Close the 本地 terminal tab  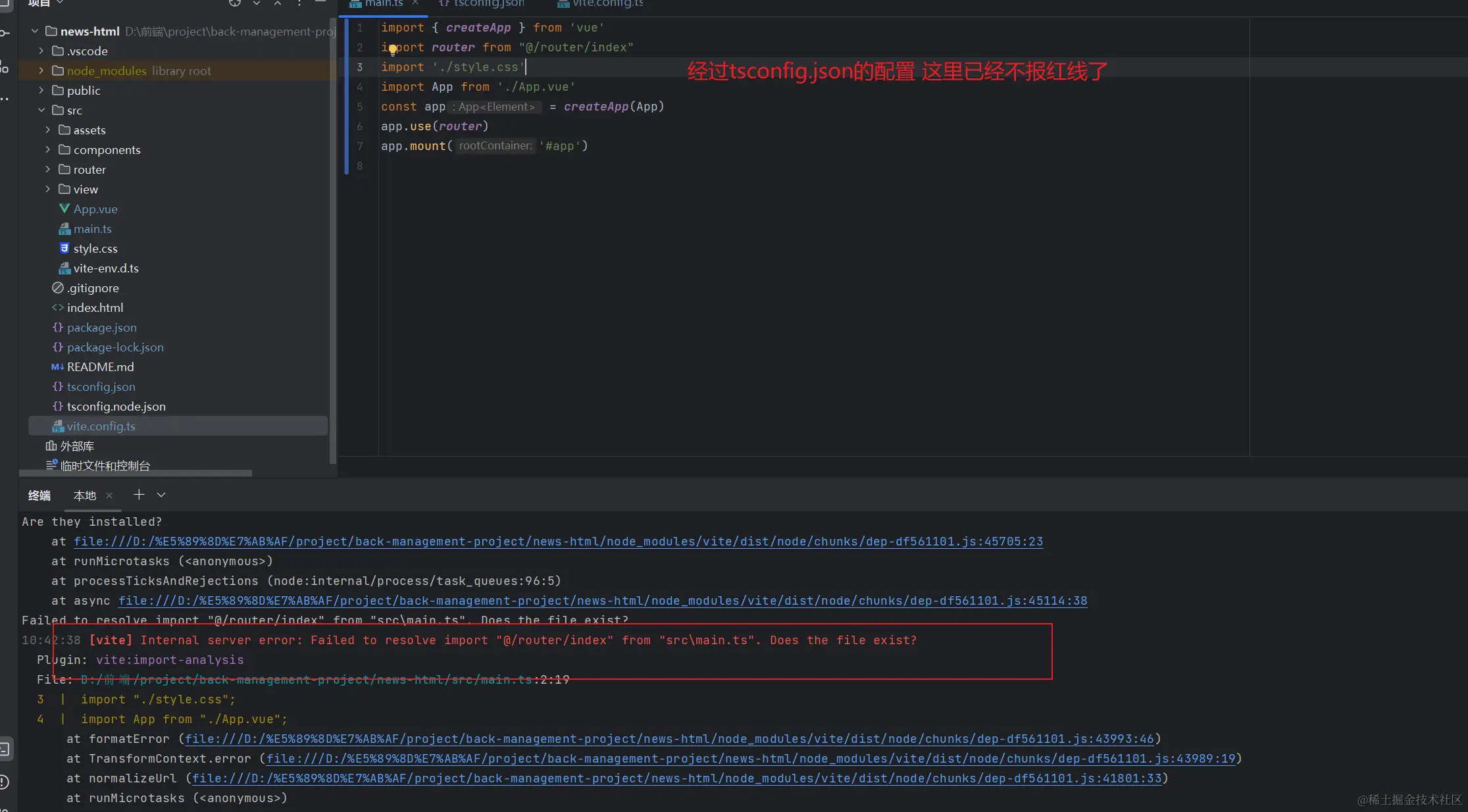[x=109, y=495]
